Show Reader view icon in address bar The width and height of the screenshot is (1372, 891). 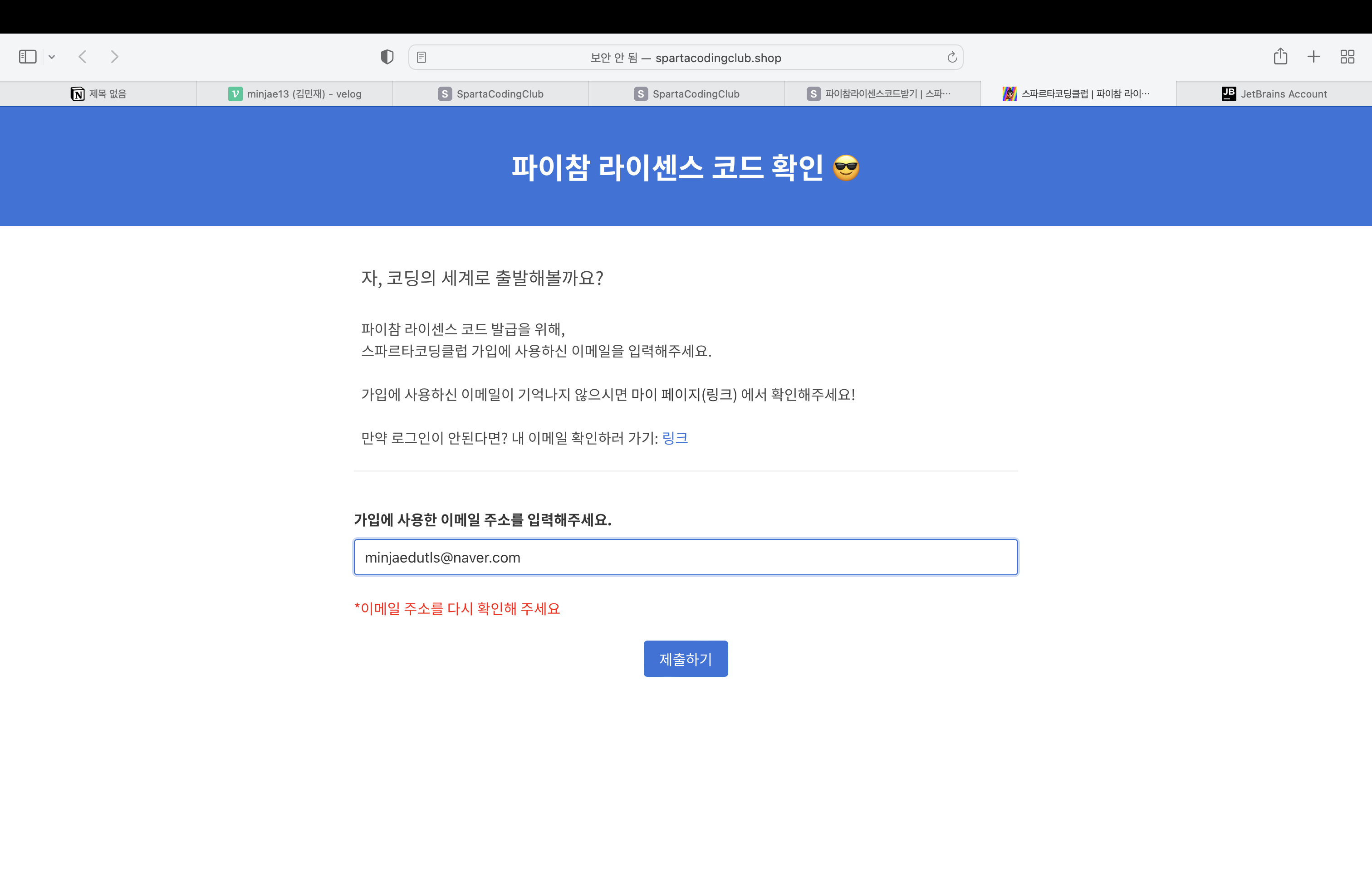click(421, 57)
